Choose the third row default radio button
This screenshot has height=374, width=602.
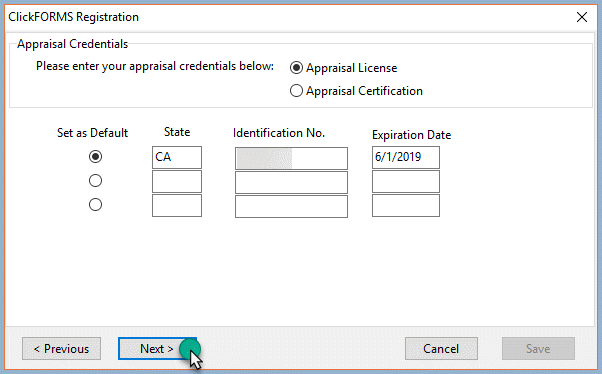[95, 205]
